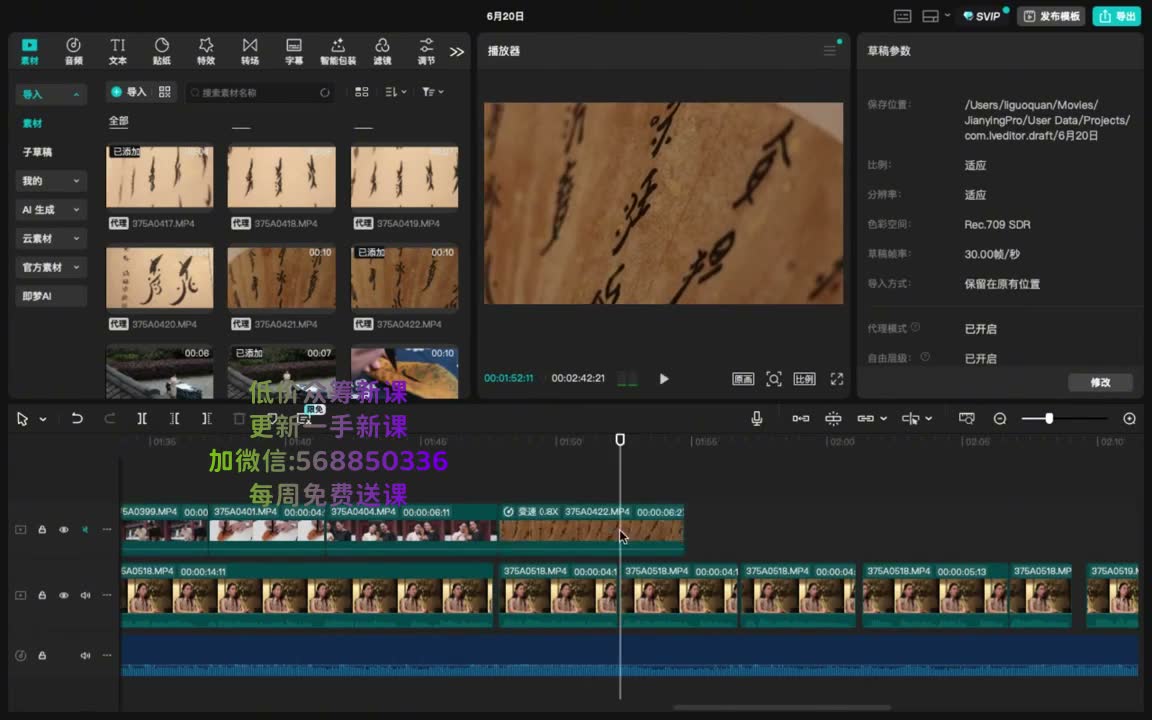Click the QR code icon beside 导入
The height and width of the screenshot is (720, 1152).
(165, 92)
